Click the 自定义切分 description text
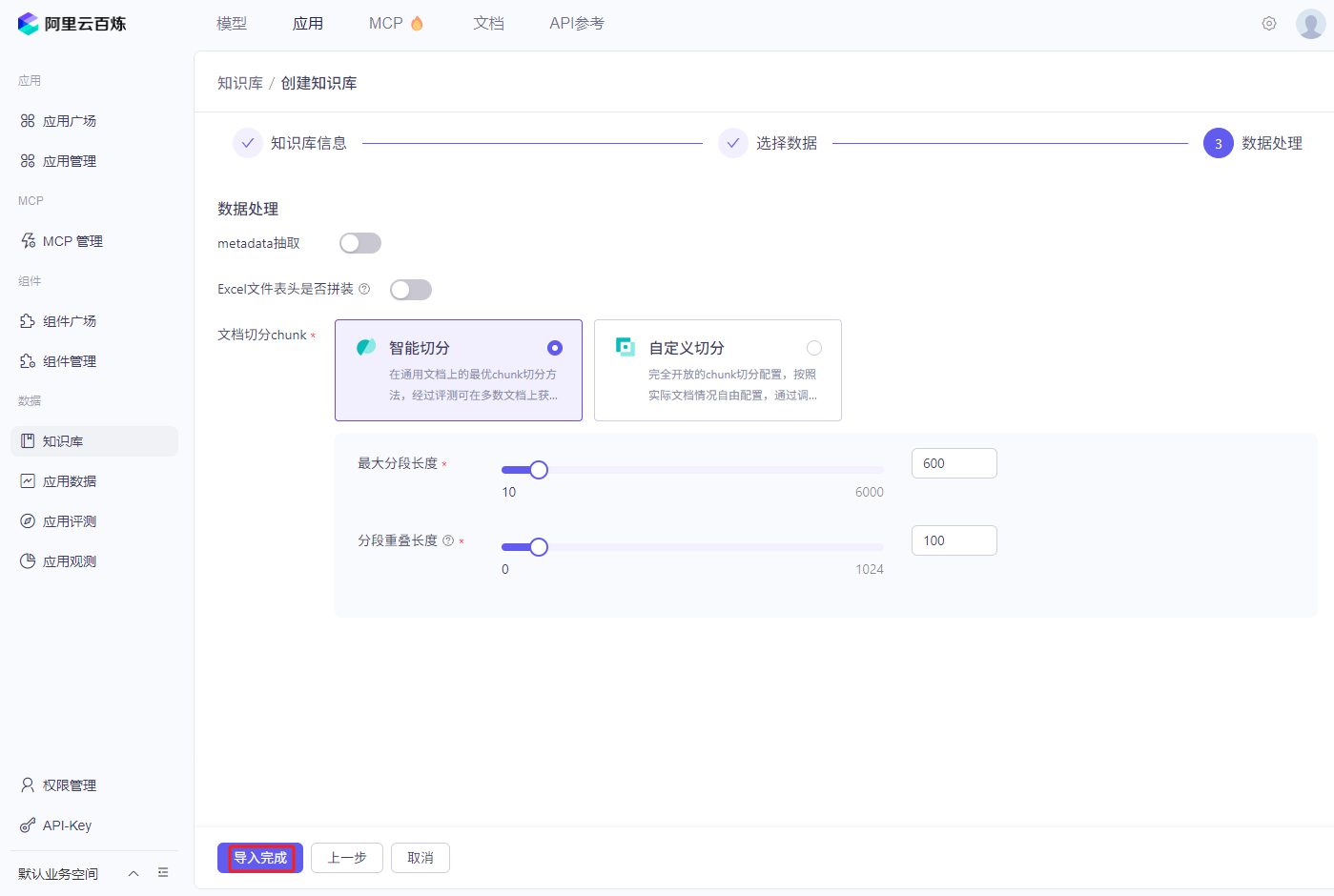Viewport: 1334px width, 896px height. click(732, 385)
